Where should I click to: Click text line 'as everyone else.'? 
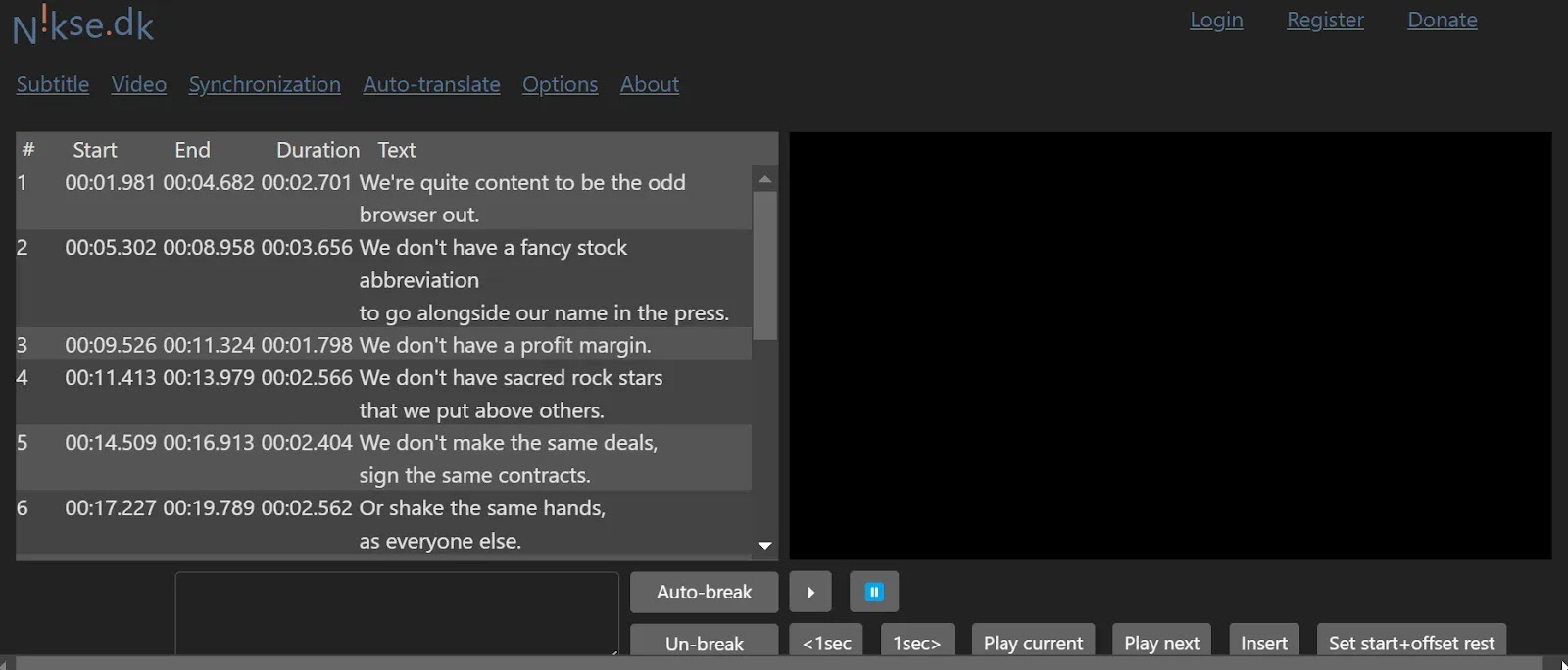pos(440,541)
